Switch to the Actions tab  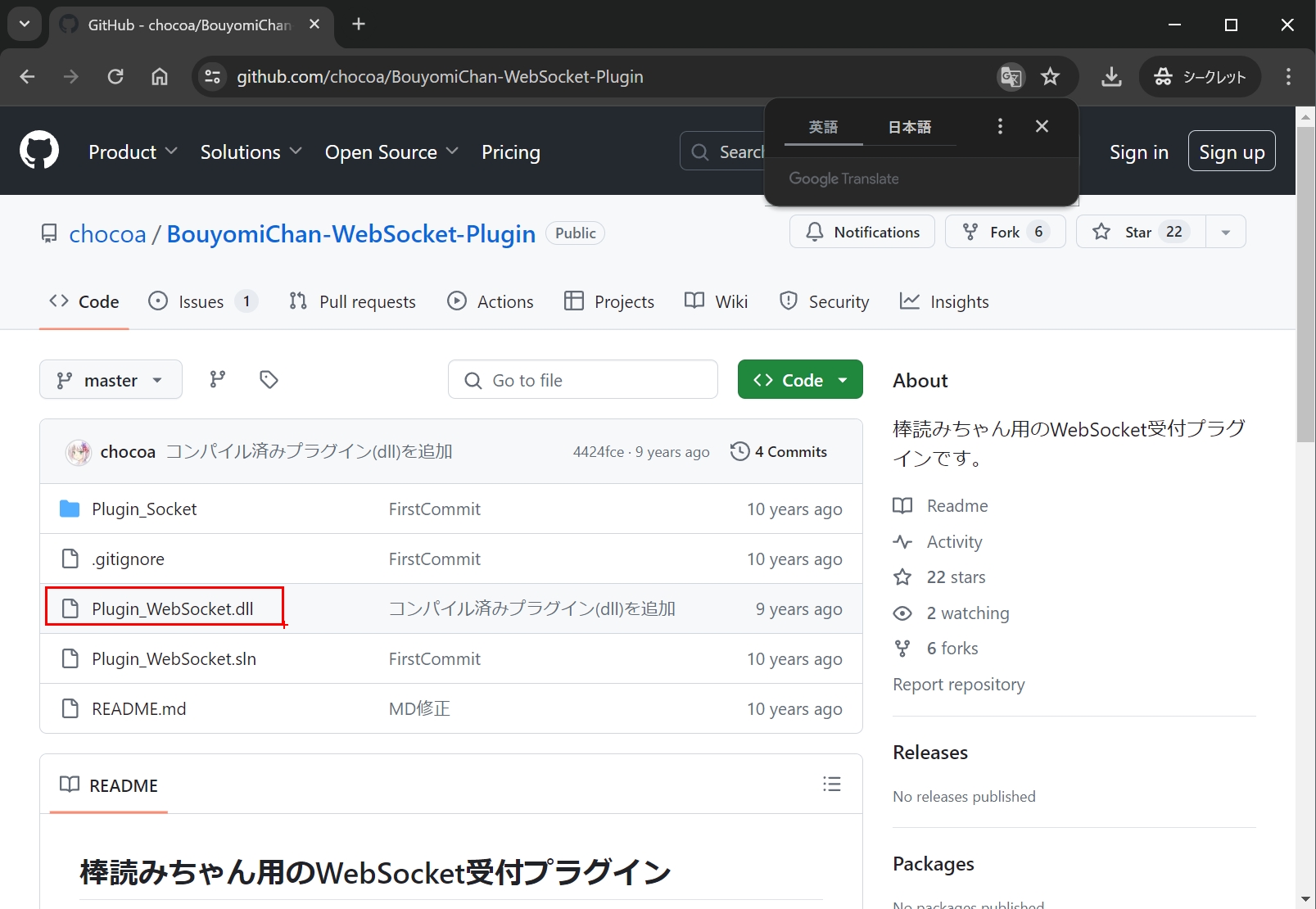pos(491,301)
